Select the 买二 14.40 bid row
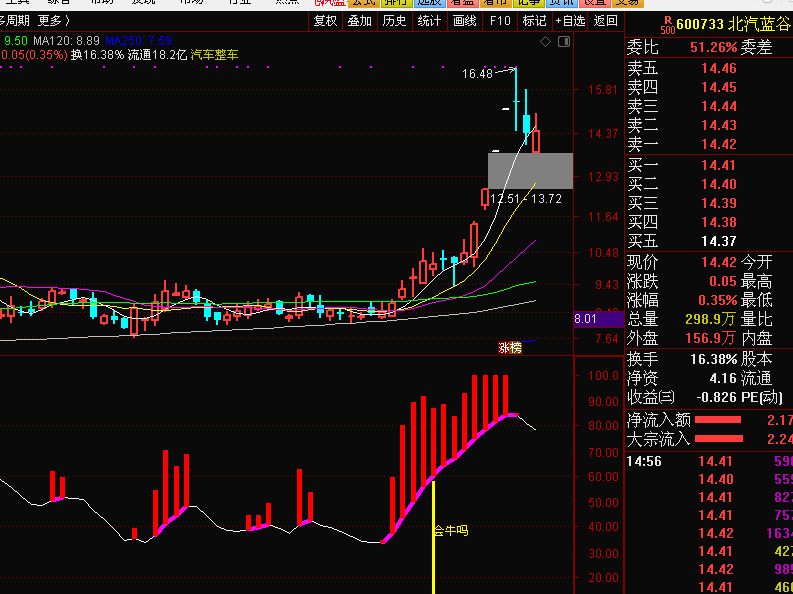 pos(710,184)
